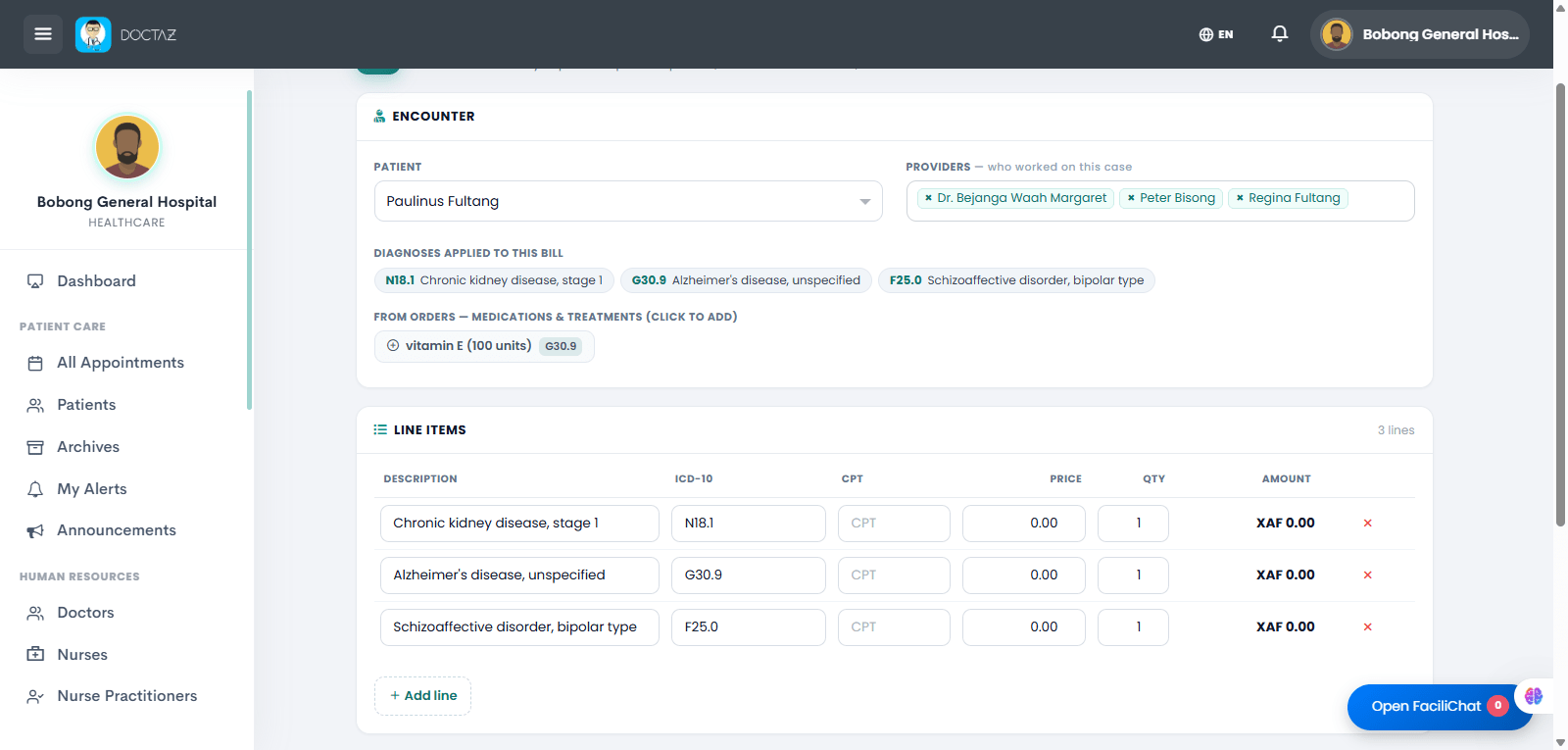Open the EN language selector
Image resolution: width=1568 pixels, height=750 pixels.
[x=1216, y=34]
